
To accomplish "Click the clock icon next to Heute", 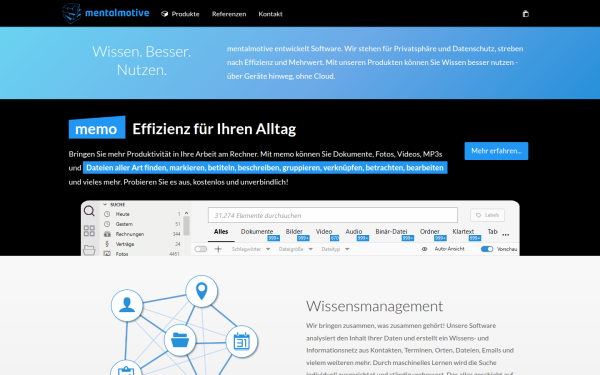I will (x=107, y=214).
